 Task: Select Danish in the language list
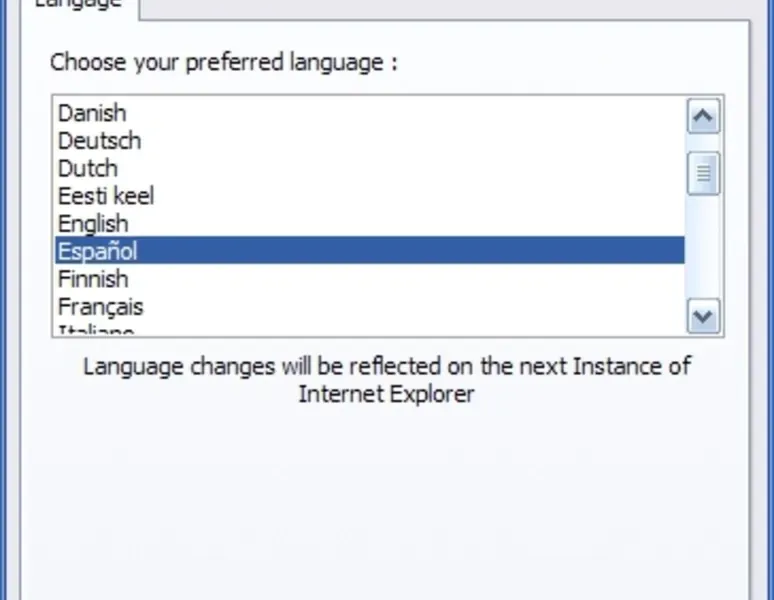(x=92, y=113)
